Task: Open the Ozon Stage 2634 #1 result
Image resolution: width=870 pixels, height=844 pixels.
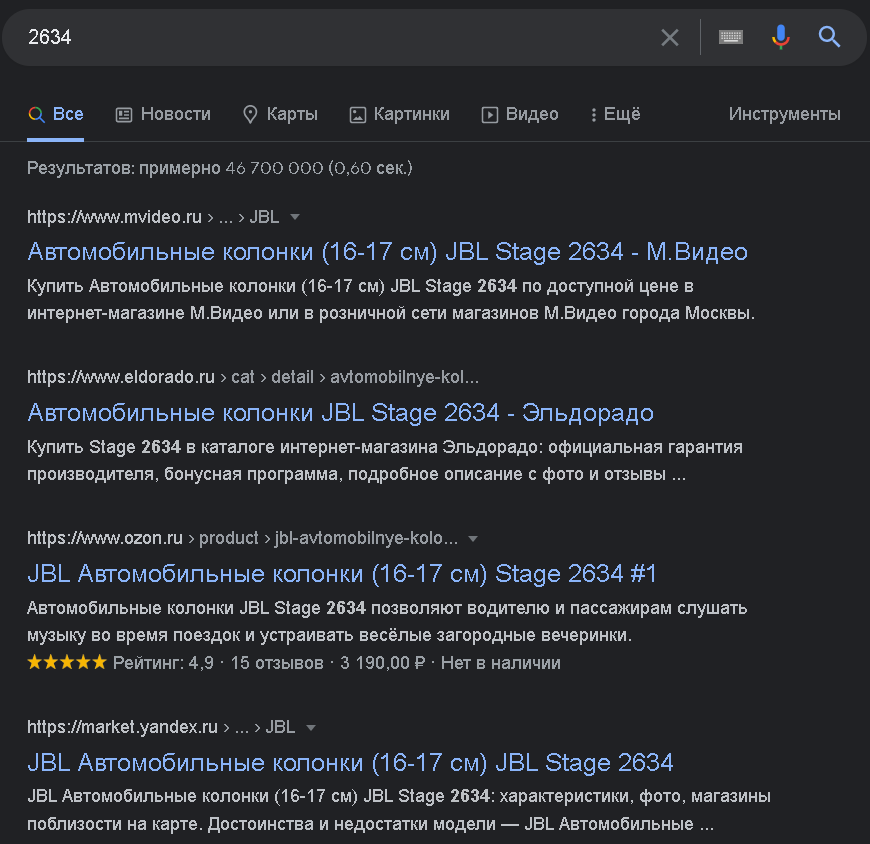Action: point(342,574)
